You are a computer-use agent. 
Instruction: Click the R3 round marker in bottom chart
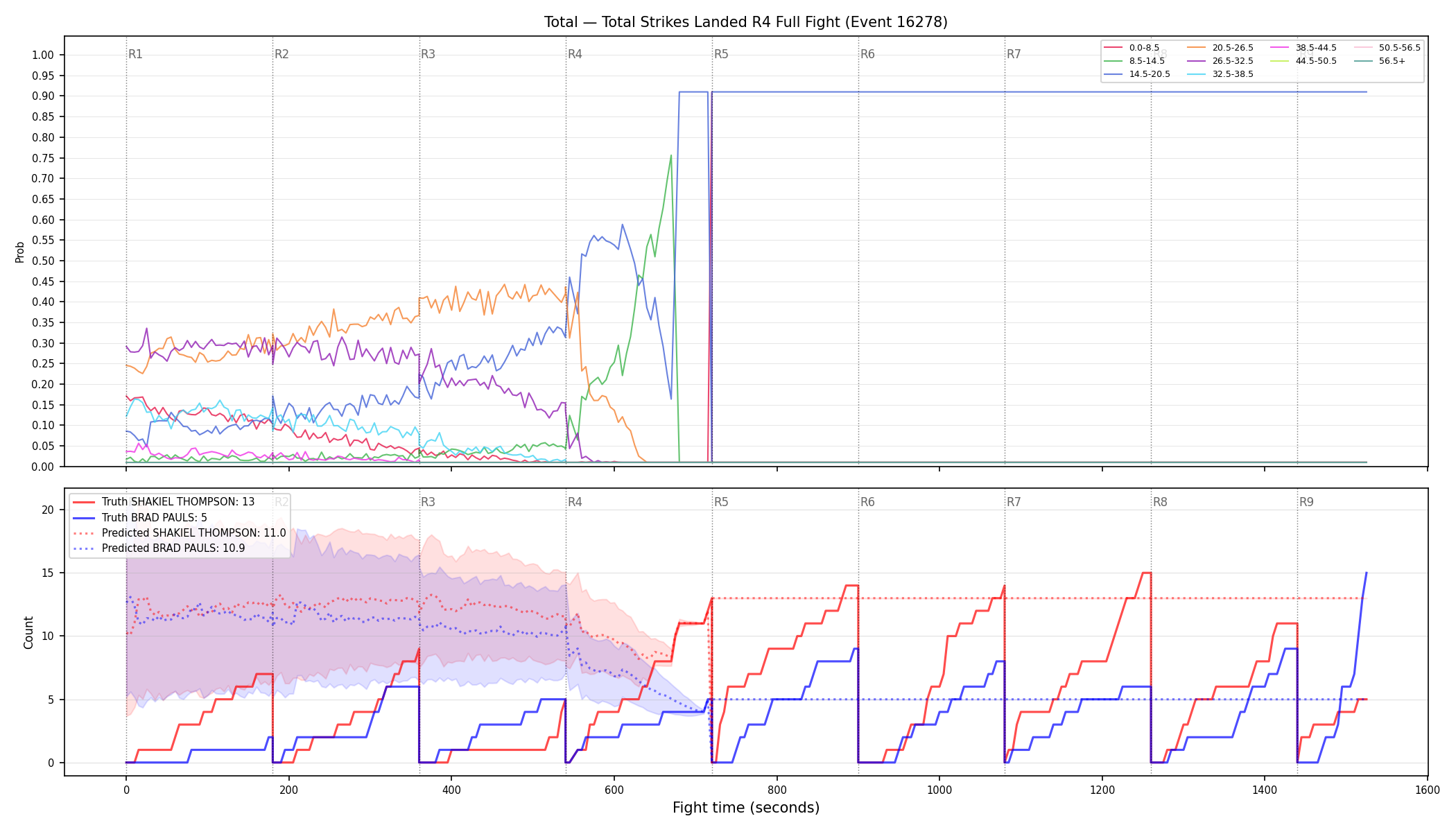tap(428, 502)
